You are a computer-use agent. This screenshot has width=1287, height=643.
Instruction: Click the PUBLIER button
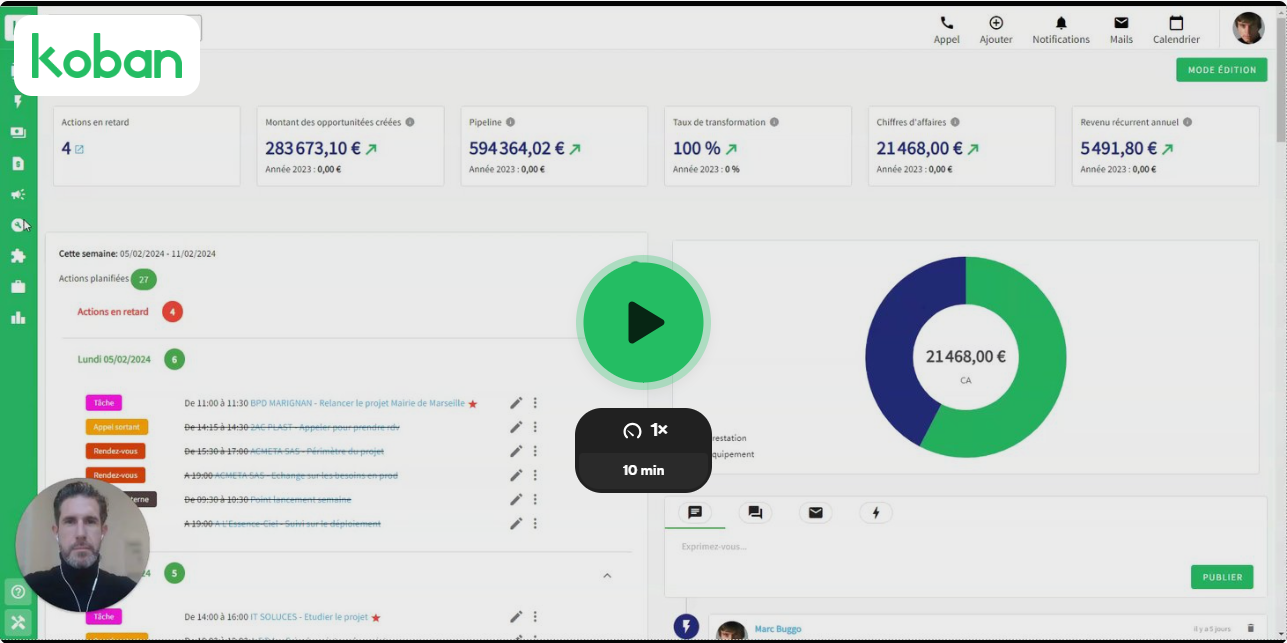coord(1222,577)
